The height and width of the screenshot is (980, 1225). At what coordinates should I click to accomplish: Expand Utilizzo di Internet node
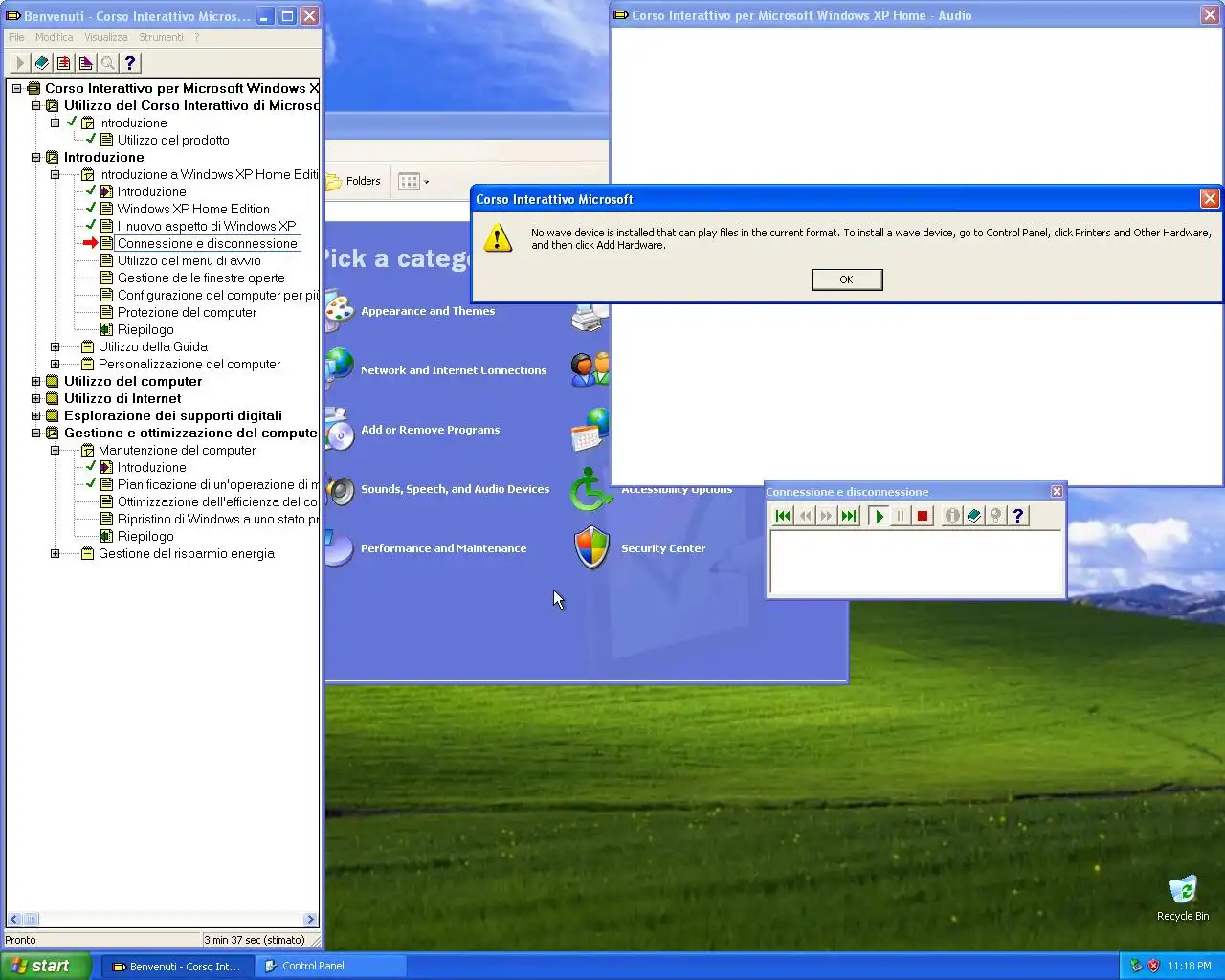[x=35, y=398]
